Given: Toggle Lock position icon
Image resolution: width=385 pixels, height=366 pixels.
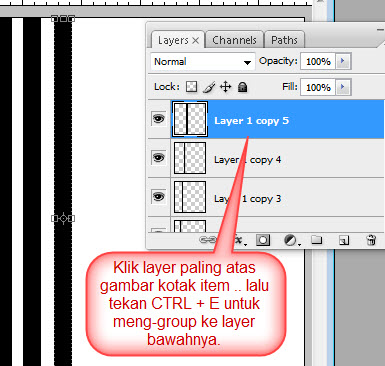Looking at the screenshot, I should pyautogui.click(x=226, y=87).
